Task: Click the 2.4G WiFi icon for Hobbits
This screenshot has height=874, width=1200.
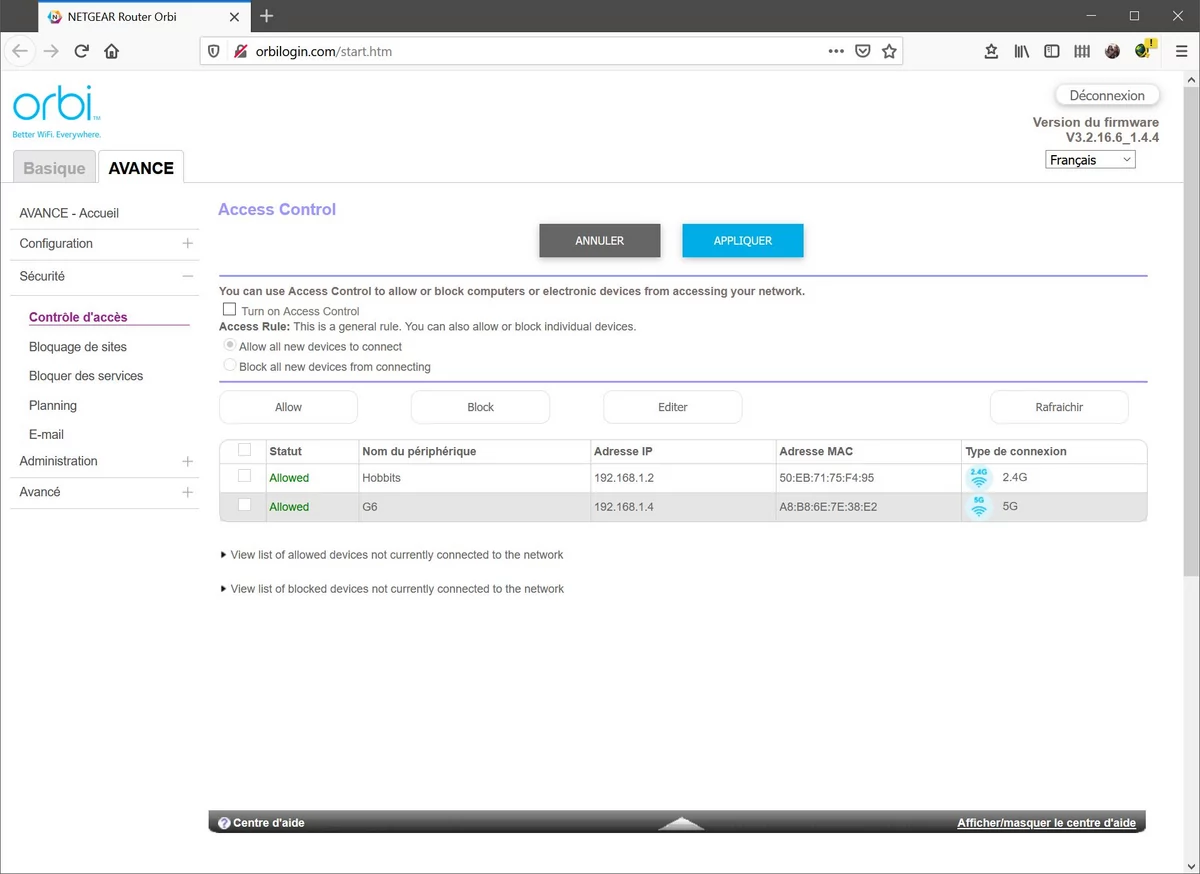Action: 979,478
